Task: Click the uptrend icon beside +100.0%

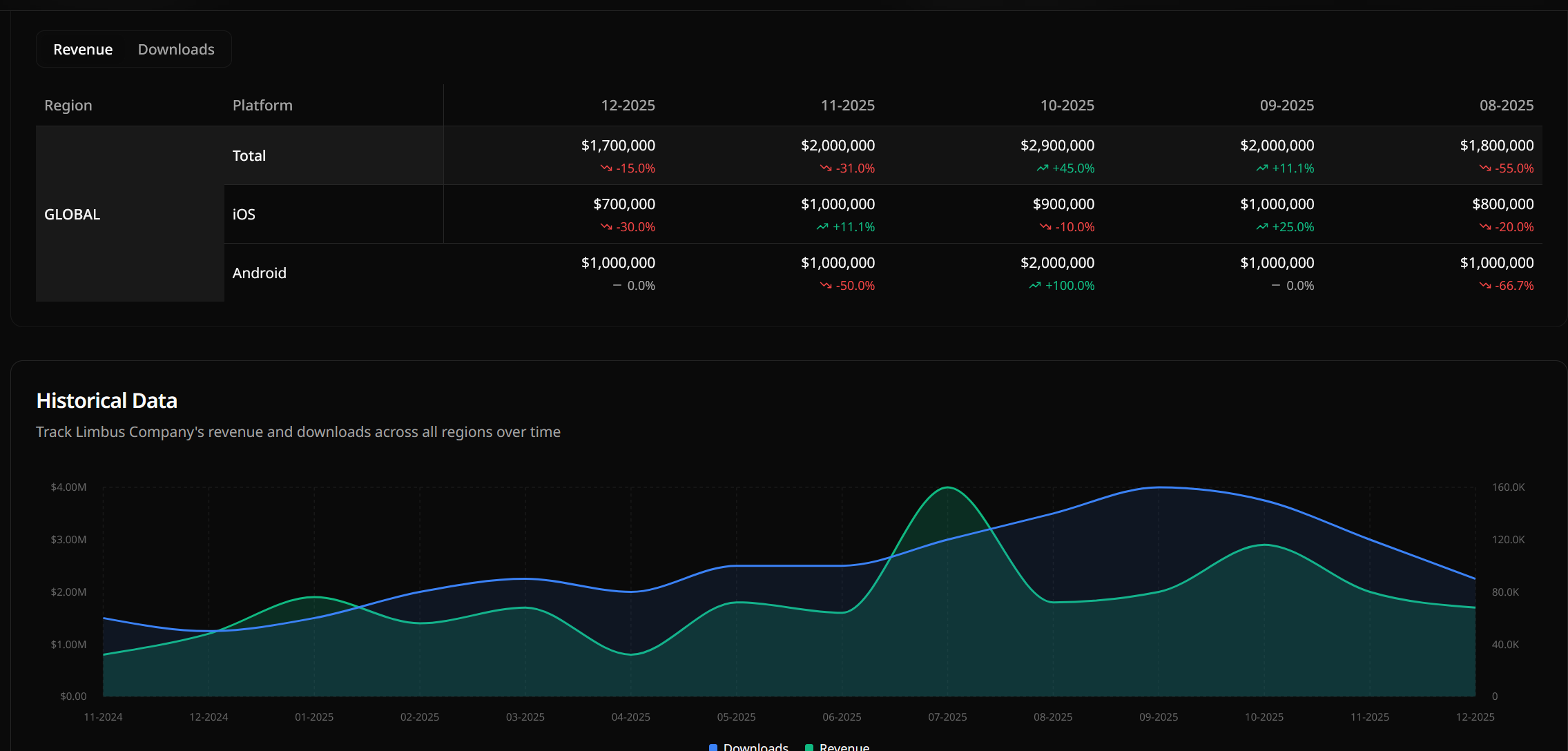Action: (1035, 286)
